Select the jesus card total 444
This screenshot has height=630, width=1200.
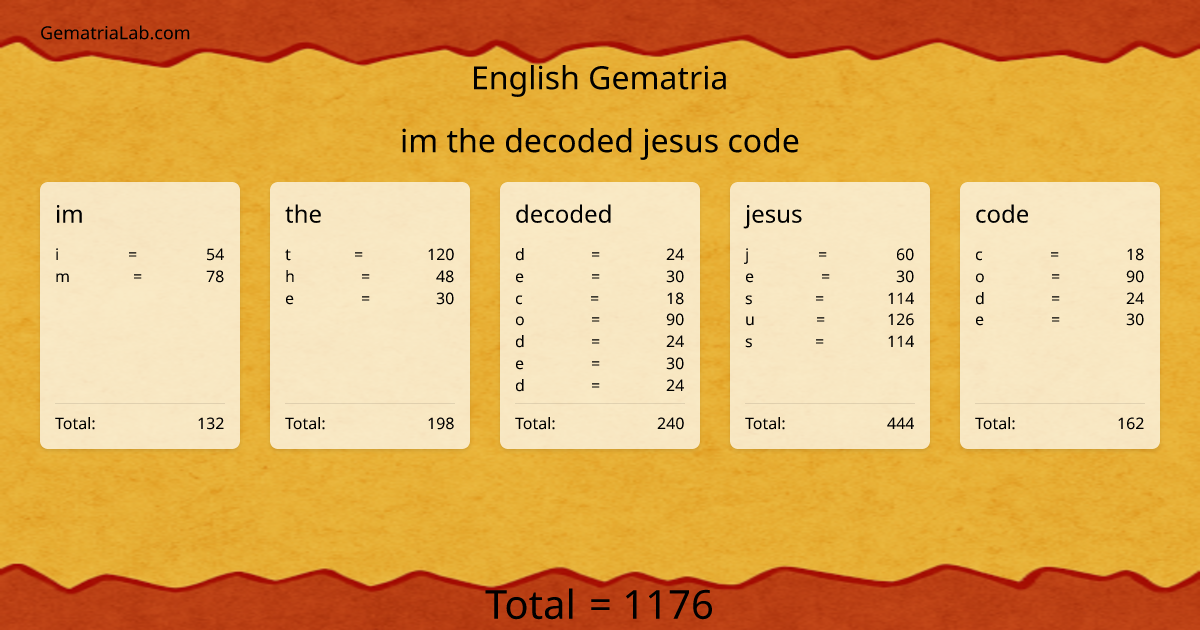point(901,423)
